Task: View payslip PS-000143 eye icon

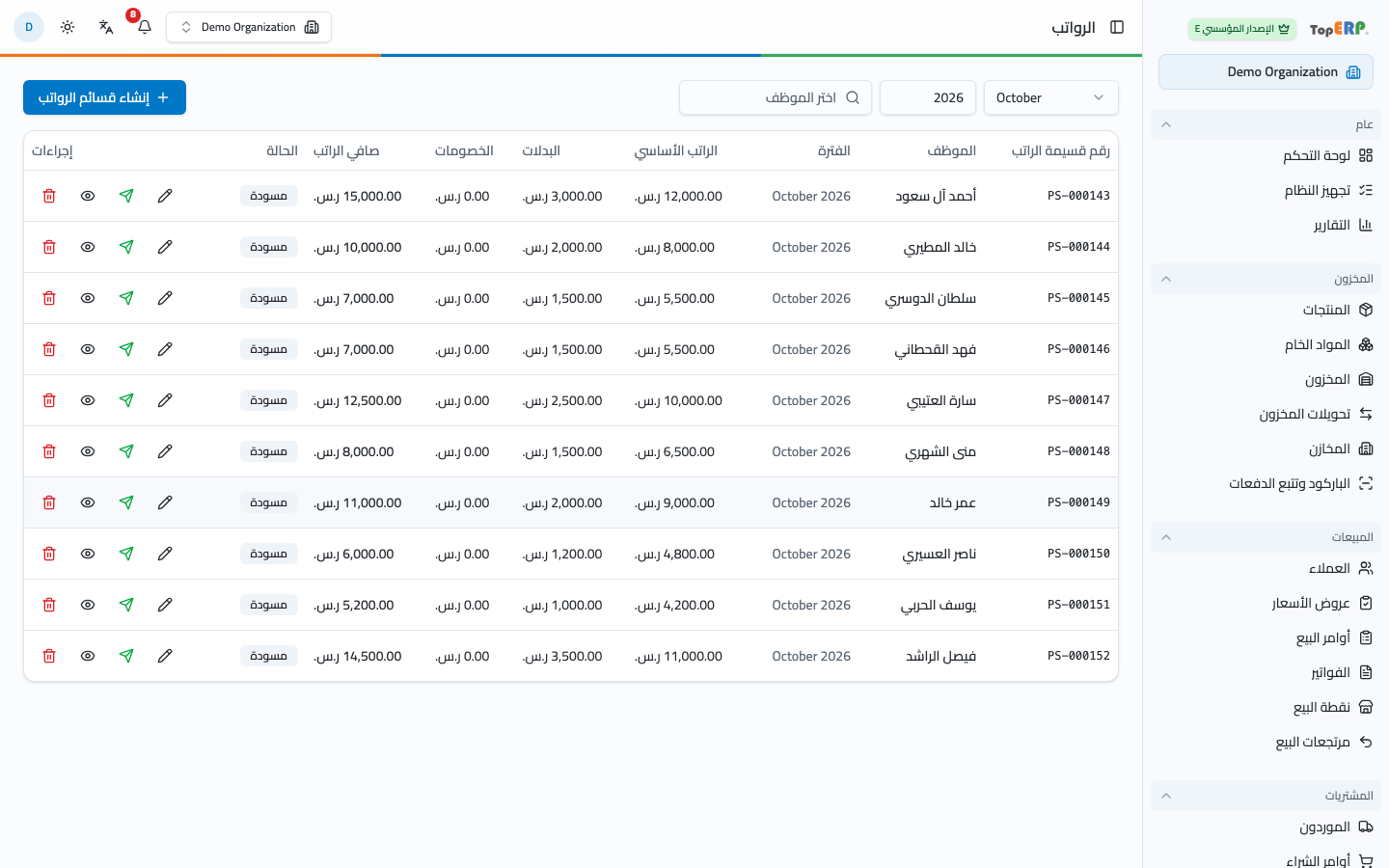Action: click(x=88, y=196)
